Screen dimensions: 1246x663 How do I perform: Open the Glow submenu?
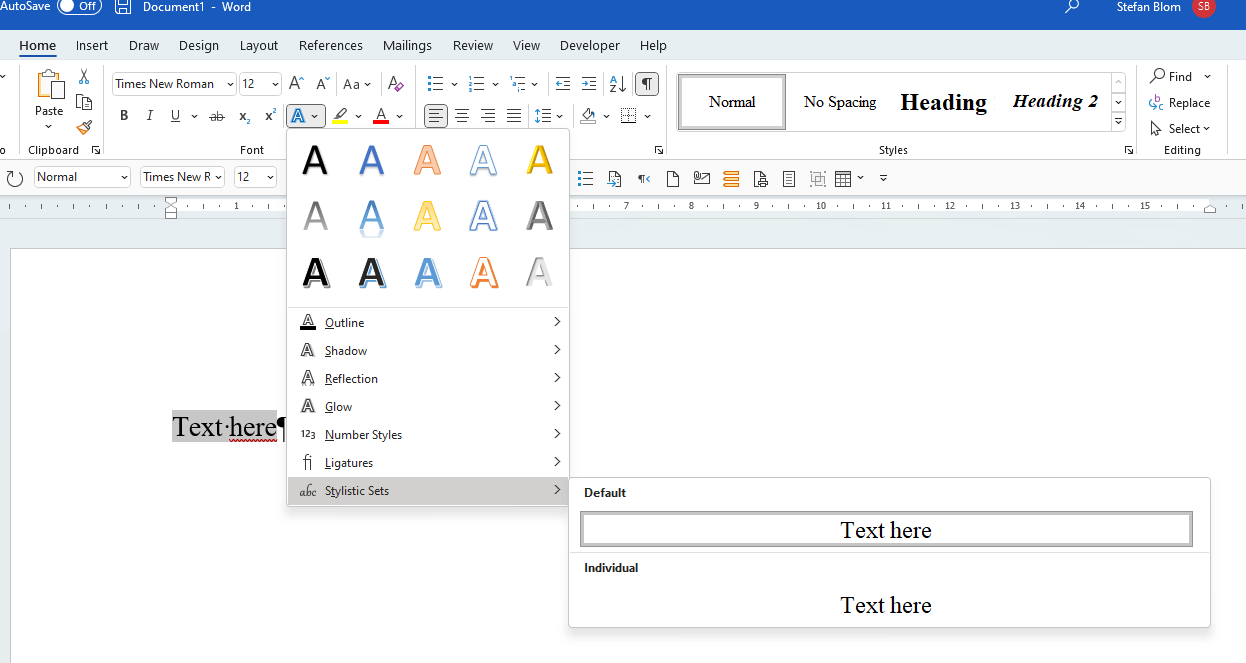tap(428, 406)
